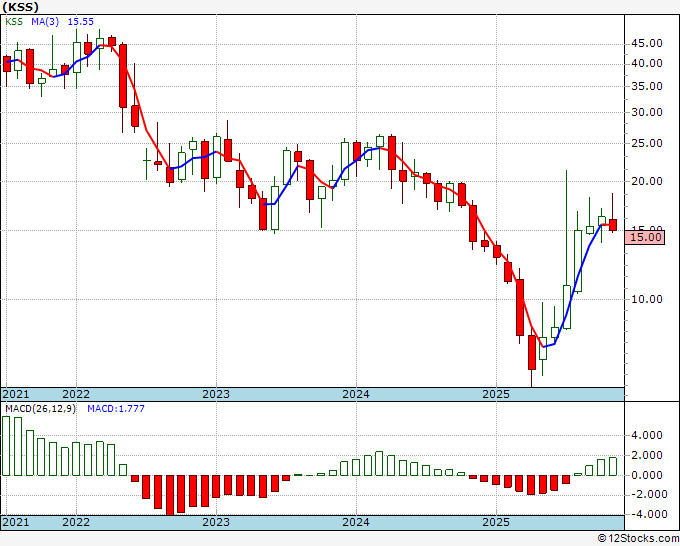Select 2022 on the price chart time axis

[x=76, y=394]
